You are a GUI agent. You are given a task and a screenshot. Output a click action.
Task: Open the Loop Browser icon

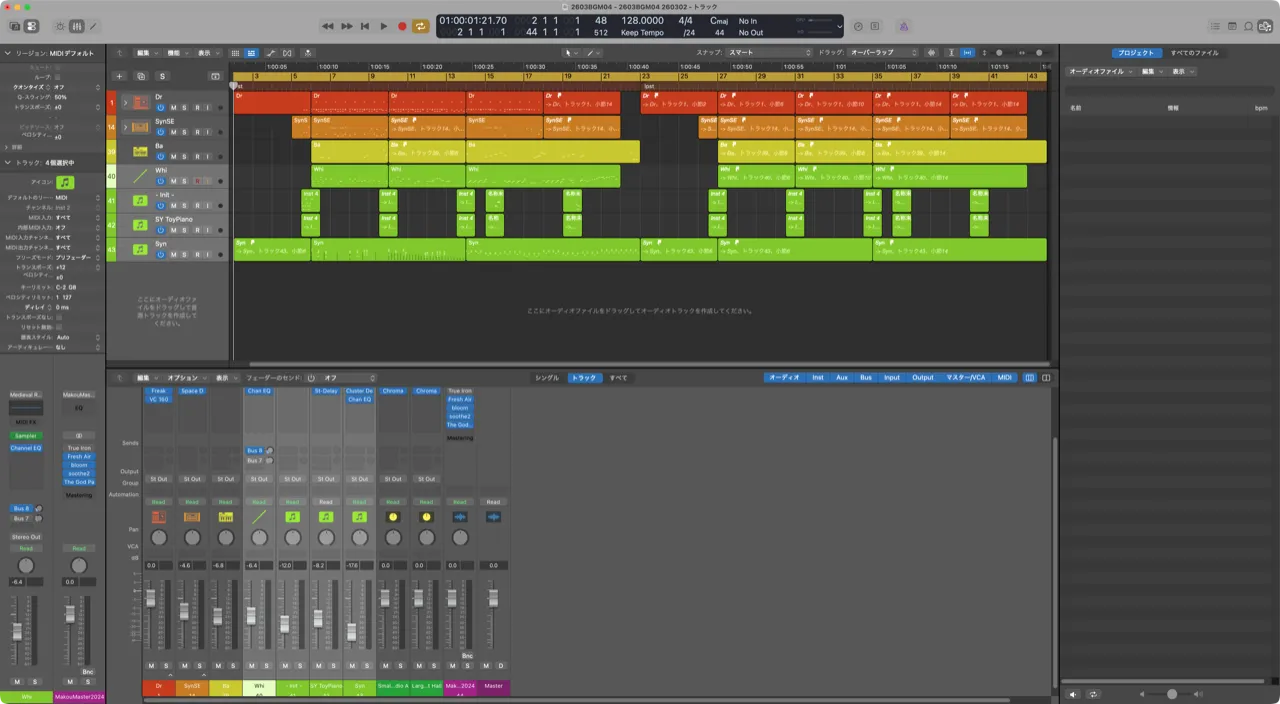click(1247, 26)
